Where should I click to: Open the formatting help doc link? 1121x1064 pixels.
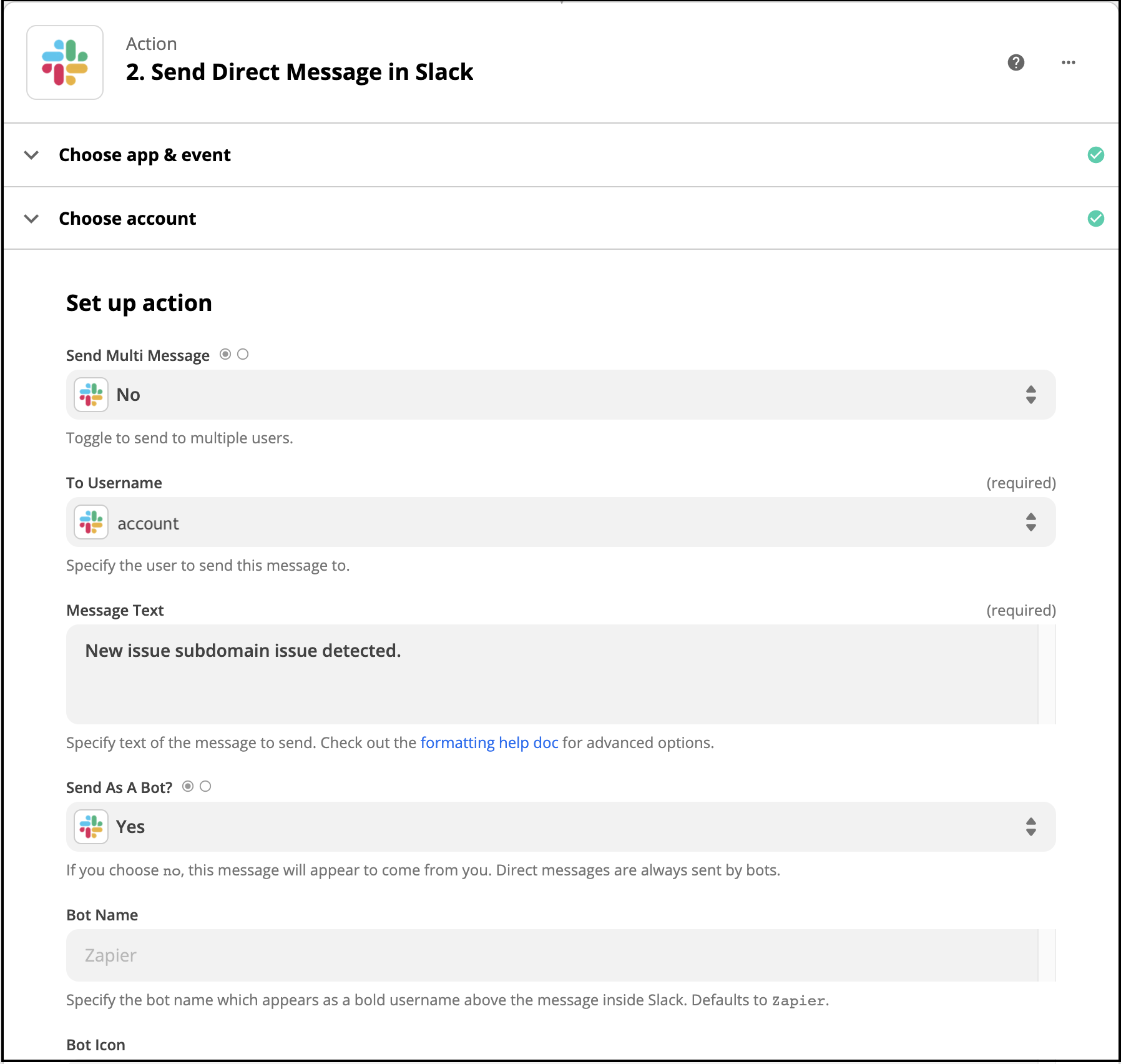489,743
